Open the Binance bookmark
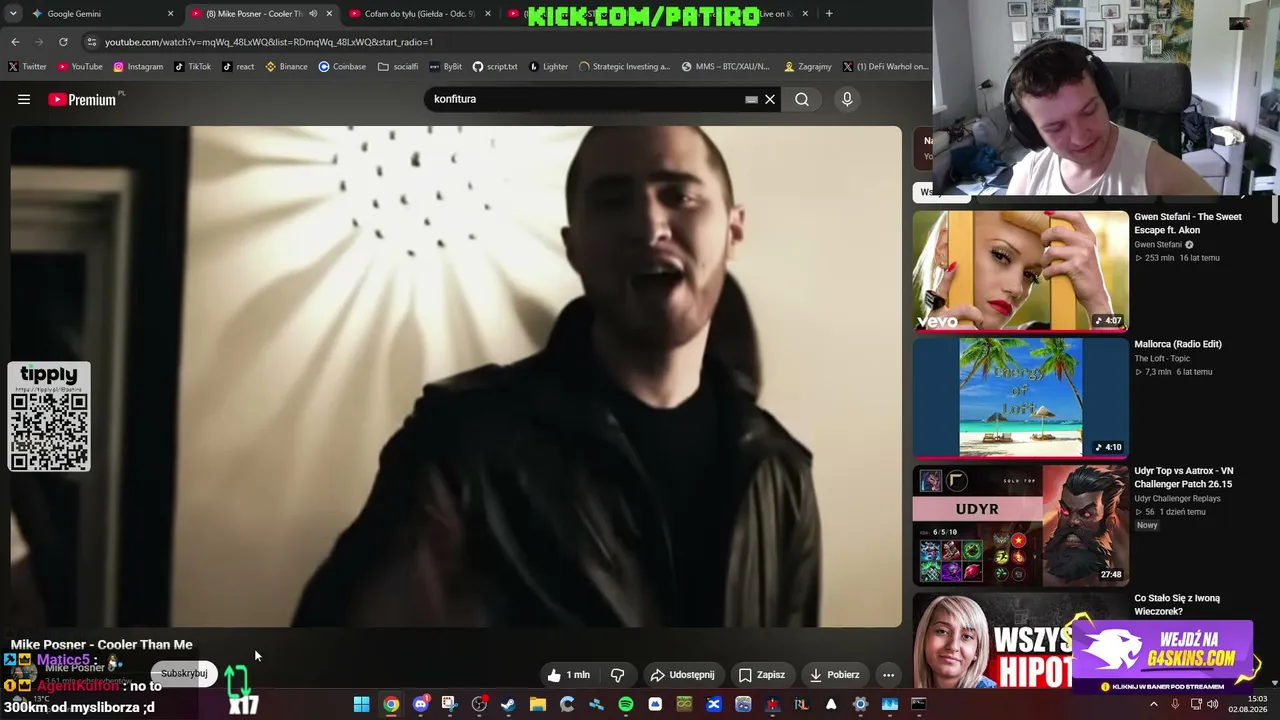Image resolution: width=1280 pixels, height=720 pixels. click(286, 67)
